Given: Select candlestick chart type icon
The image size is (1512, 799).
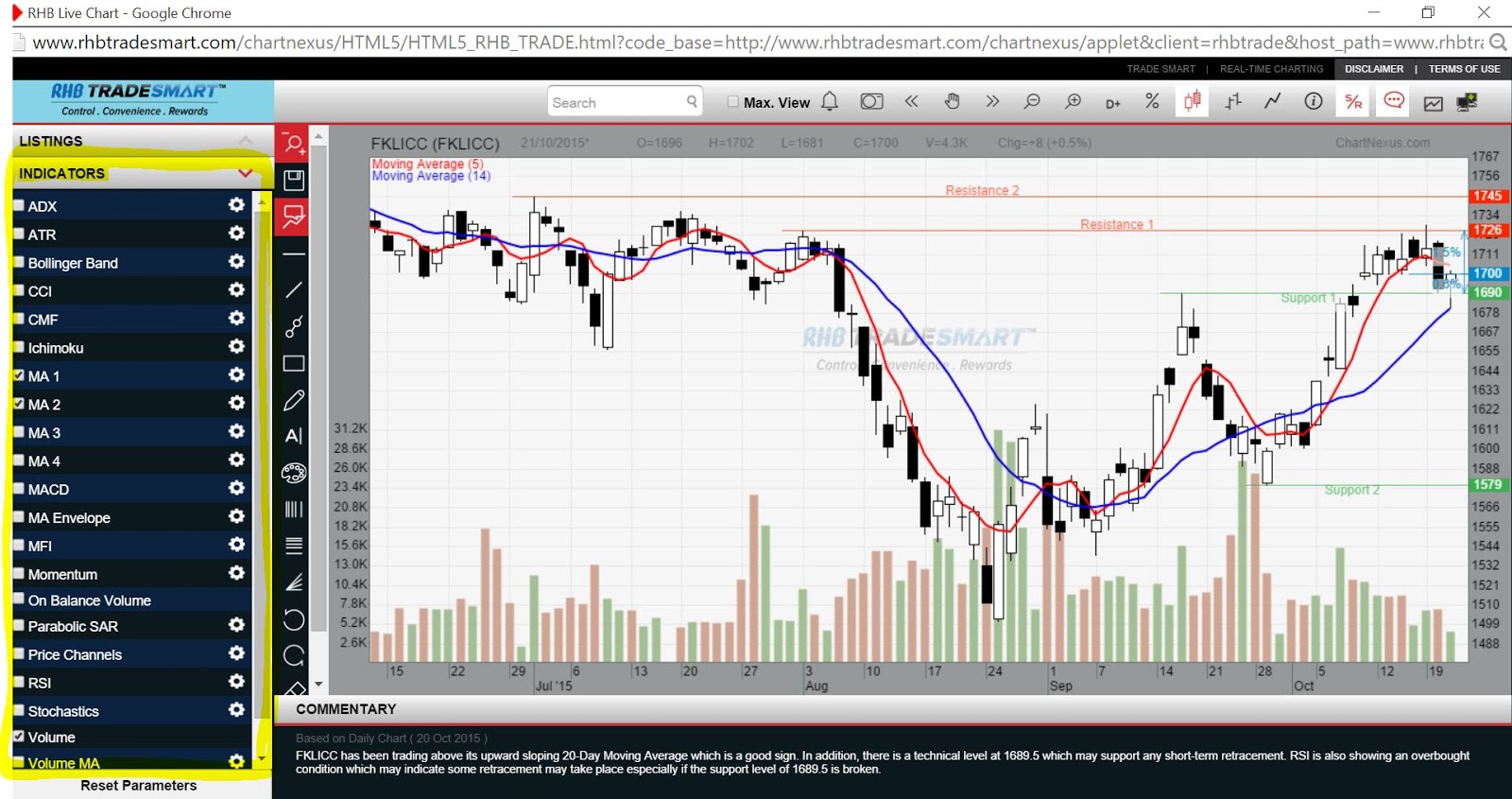Looking at the screenshot, I should click(1193, 101).
